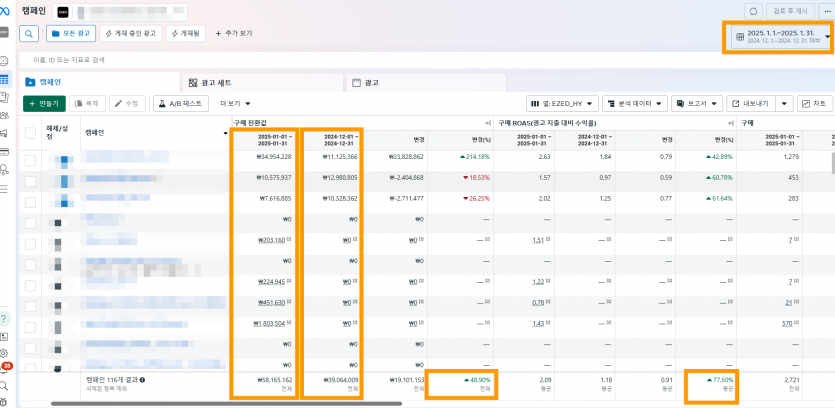Click the refresh icon button at top right

(x=752, y=11)
